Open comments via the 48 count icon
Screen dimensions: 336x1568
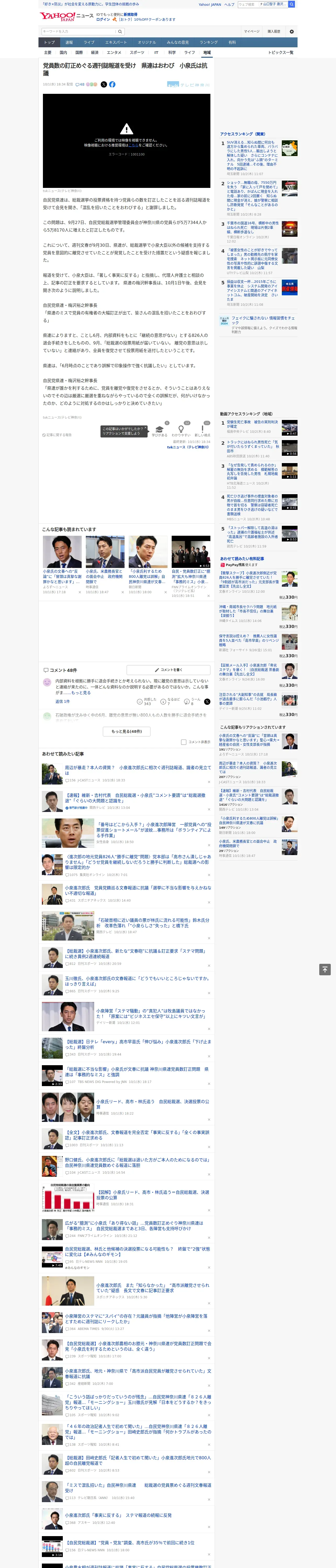coord(80,85)
